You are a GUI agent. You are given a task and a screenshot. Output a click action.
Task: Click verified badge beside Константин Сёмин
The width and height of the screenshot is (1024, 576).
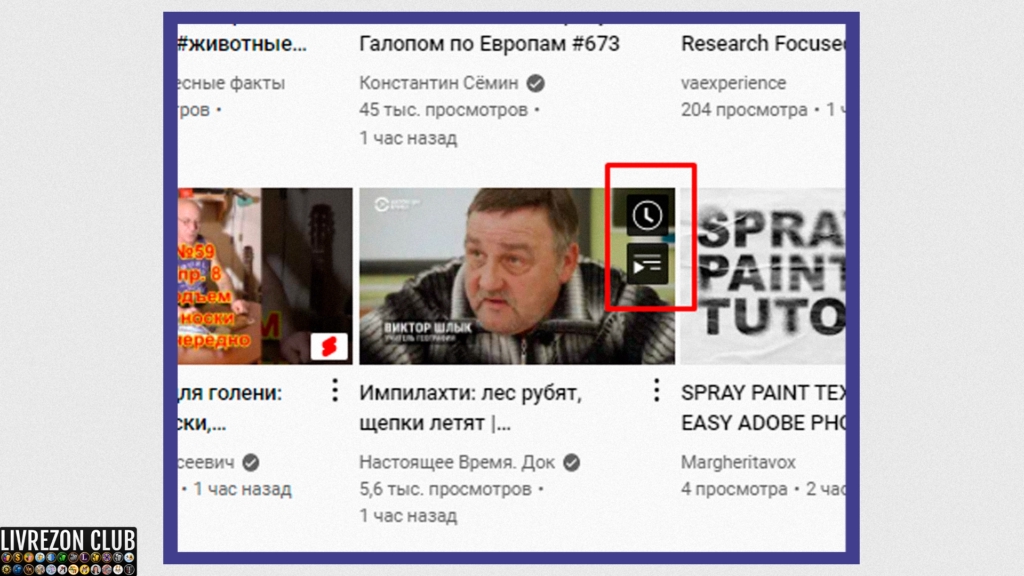click(536, 83)
